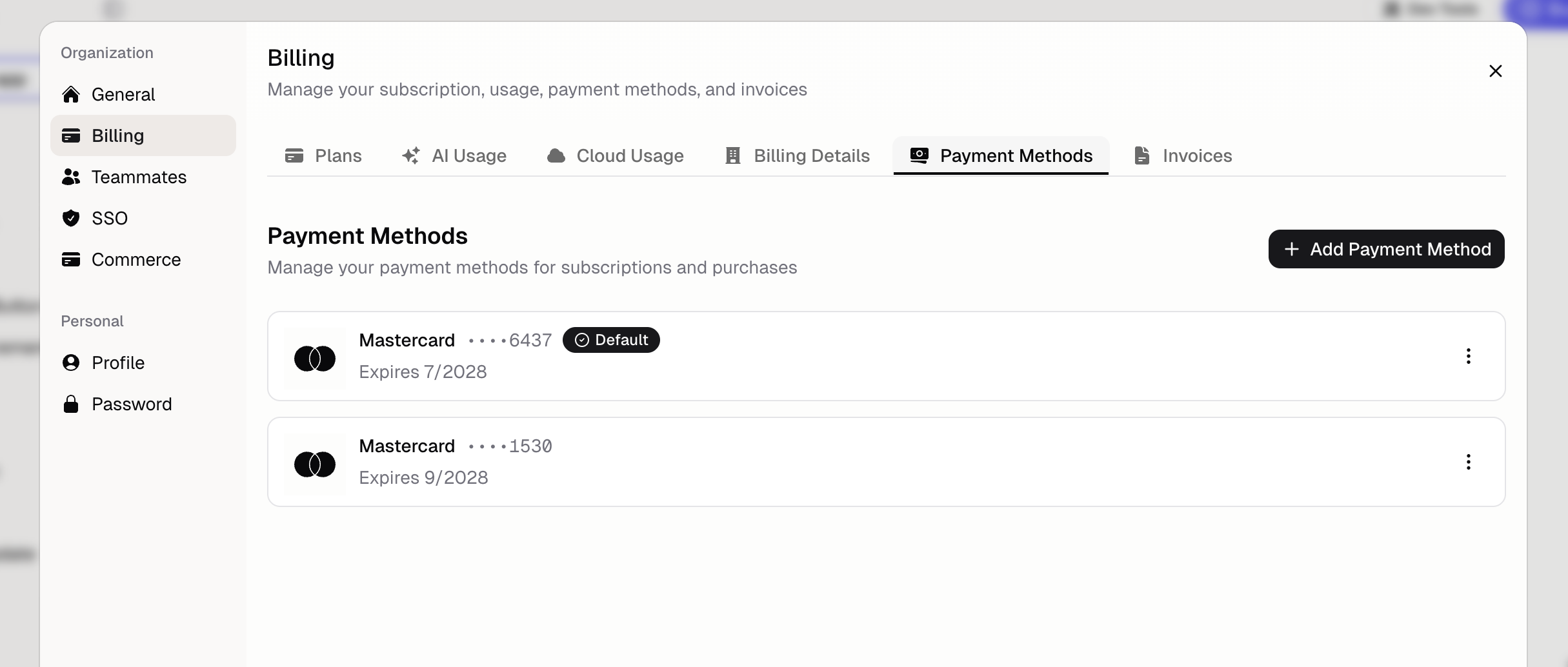Viewport: 1568px width, 667px height.
Task: Click the Mastercard logo for card 1530
Action: point(315,464)
